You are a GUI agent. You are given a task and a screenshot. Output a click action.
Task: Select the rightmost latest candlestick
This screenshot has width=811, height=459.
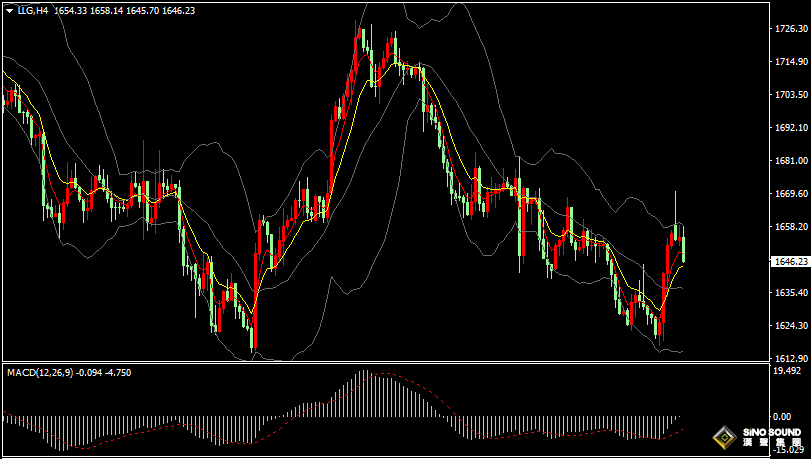click(x=684, y=248)
